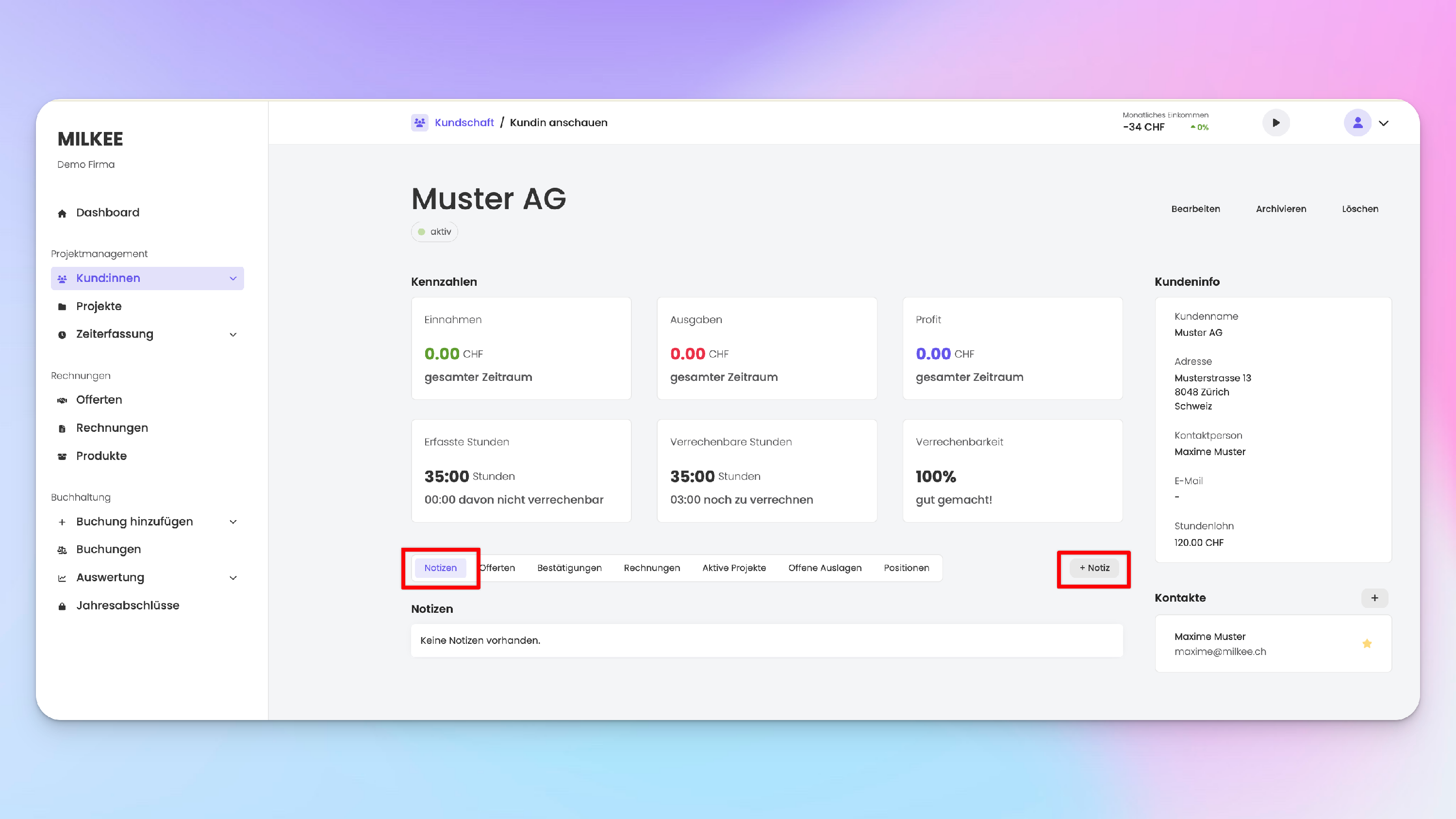Image resolution: width=1456 pixels, height=819 pixels.
Task: Switch to the Rechnungen tab
Action: click(652, 568)
